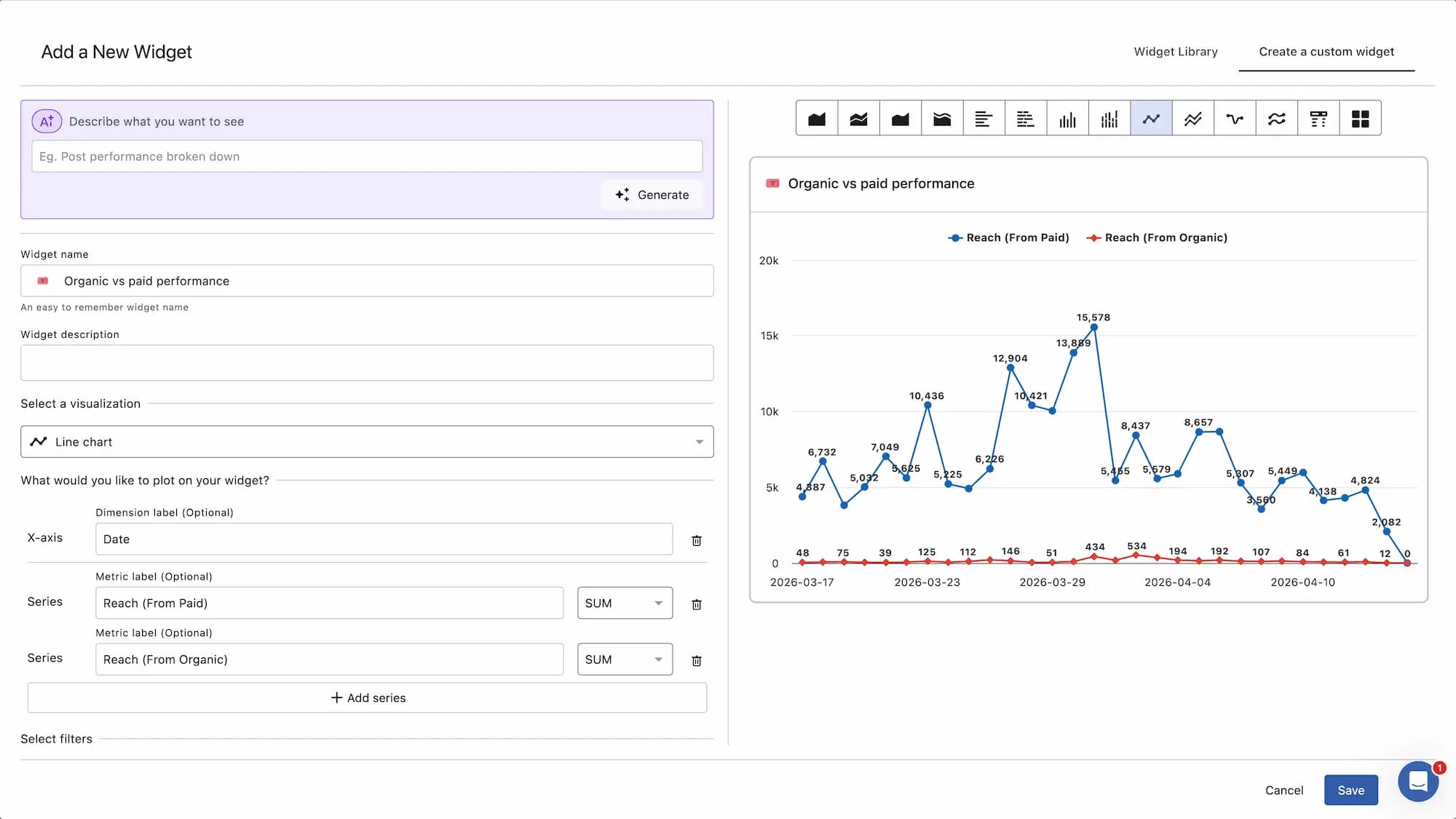Open the support chat bubble
Screen dimensions: 1456x819
coord(1417,782)
